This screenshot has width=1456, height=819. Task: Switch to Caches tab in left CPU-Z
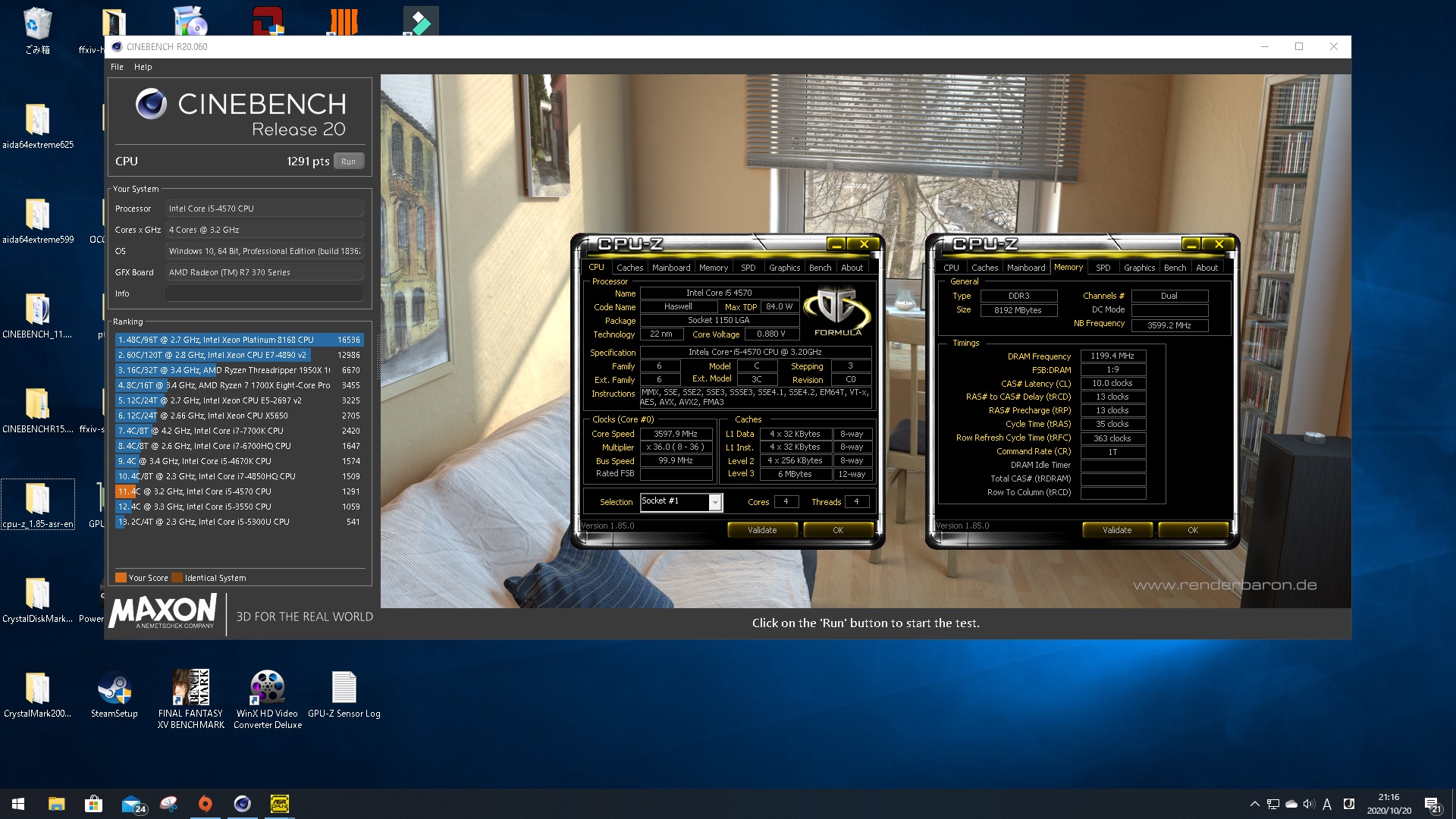pos(629,268)
